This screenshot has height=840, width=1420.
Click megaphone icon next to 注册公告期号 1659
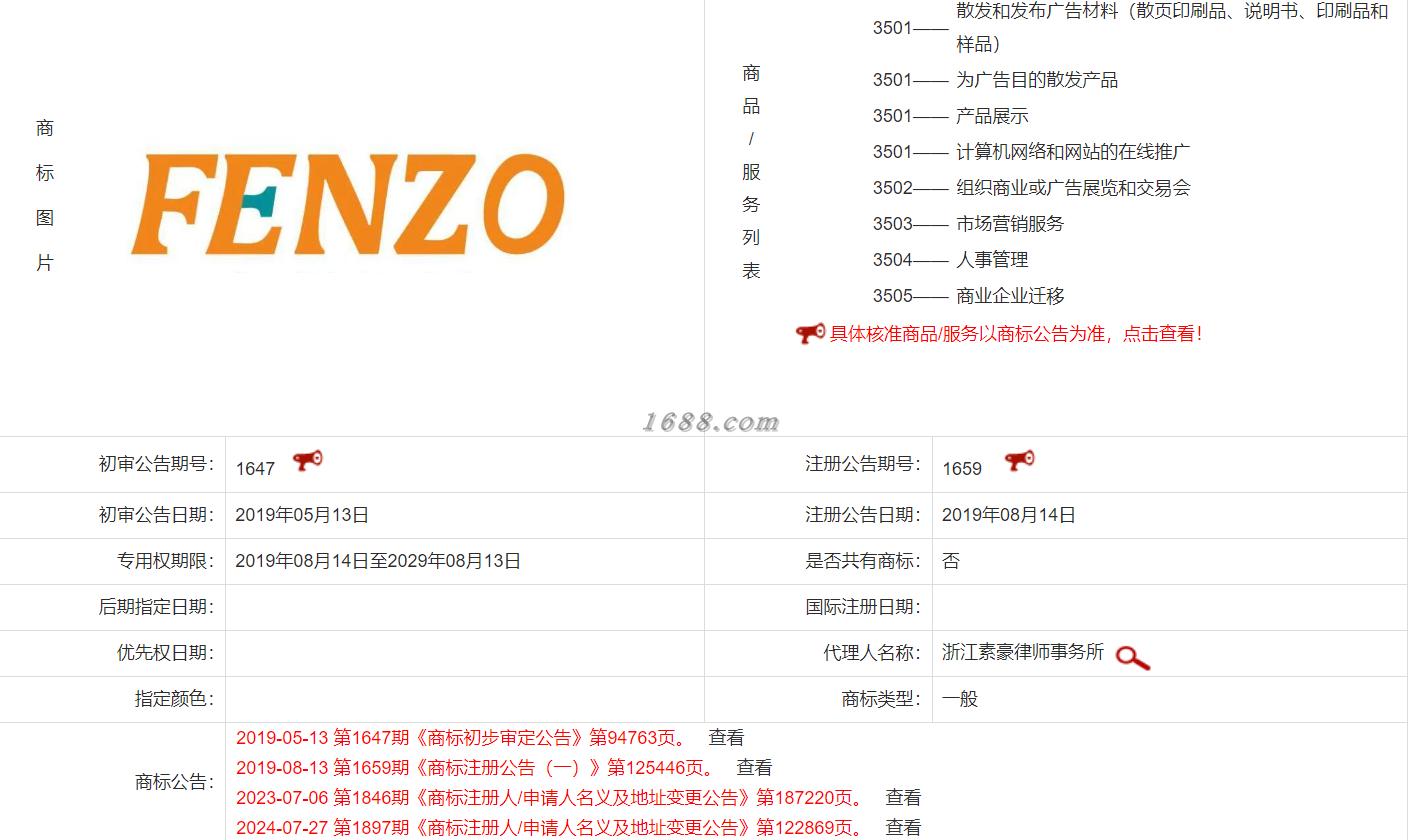click(1019, 461)
